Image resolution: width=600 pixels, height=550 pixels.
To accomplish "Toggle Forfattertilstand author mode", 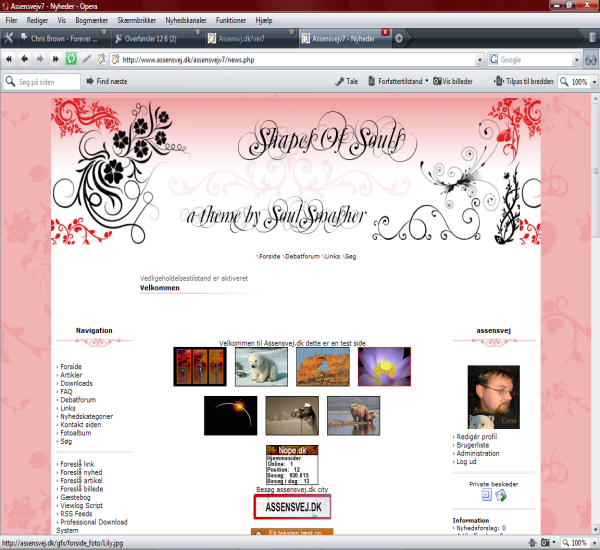I will pyautogui.click(x=396, y=81).
